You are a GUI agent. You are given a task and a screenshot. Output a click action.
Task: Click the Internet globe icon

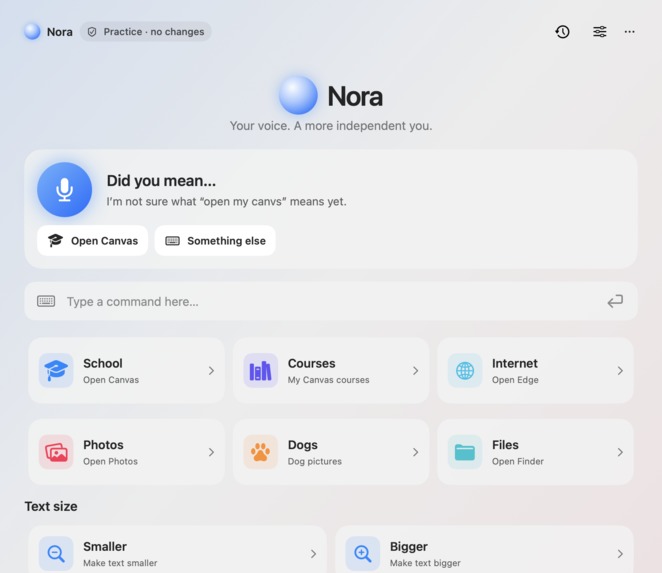[x=465, y=370]
